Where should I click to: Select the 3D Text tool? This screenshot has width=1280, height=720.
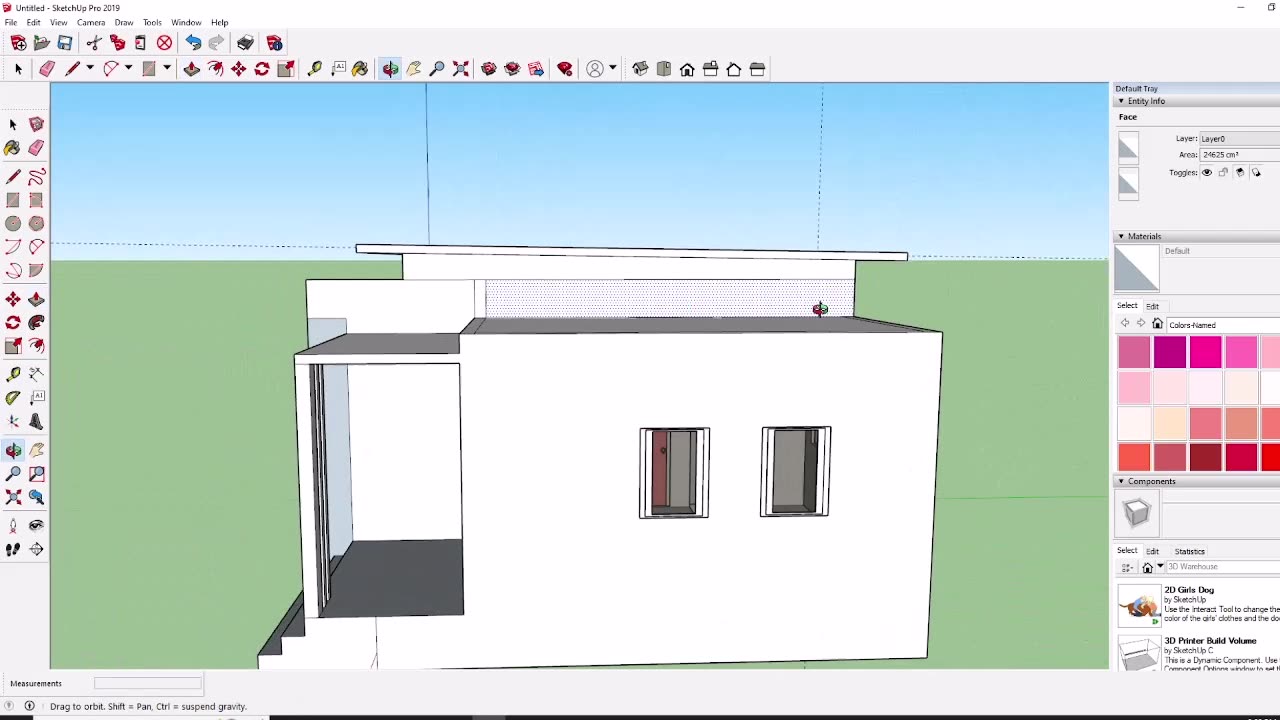point(36,421)
